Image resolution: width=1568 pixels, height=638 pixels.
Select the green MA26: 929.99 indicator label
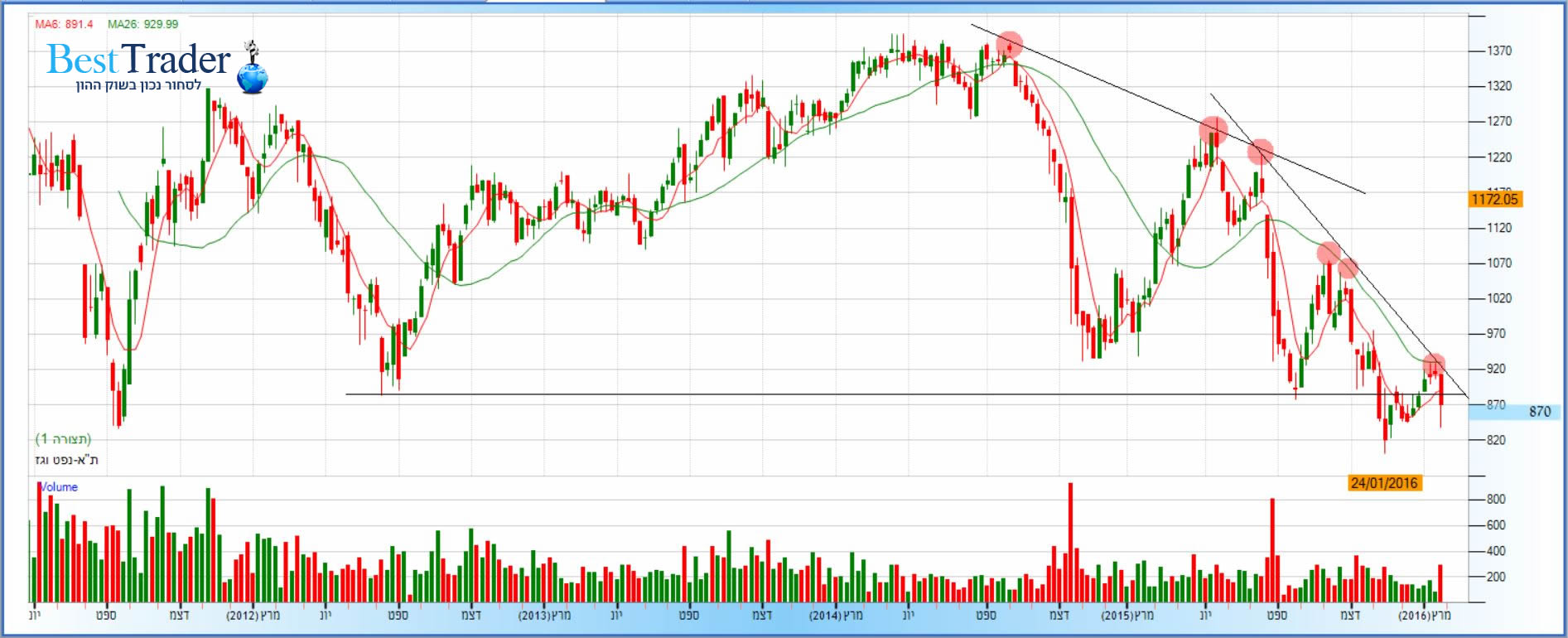(142, 24)
